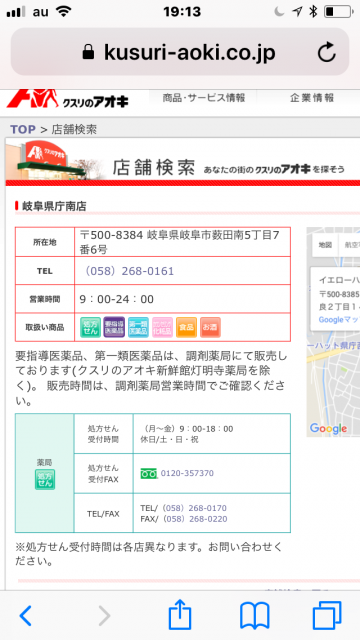Tap the 取扱い商品 table label
Viewport: 360px width, 640px height.
pos(44,327)
